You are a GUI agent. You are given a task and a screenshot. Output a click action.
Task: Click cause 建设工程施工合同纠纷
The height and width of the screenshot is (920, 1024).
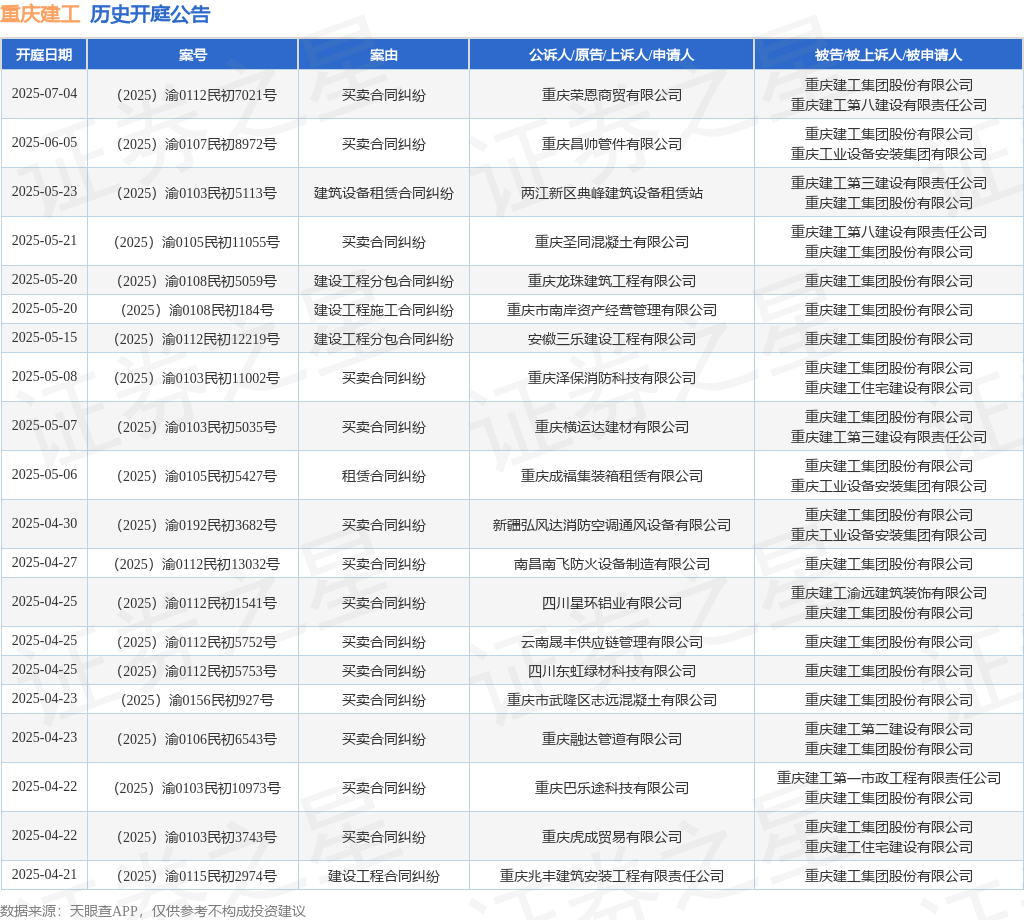pyautogui.click(x=383, y=310)
